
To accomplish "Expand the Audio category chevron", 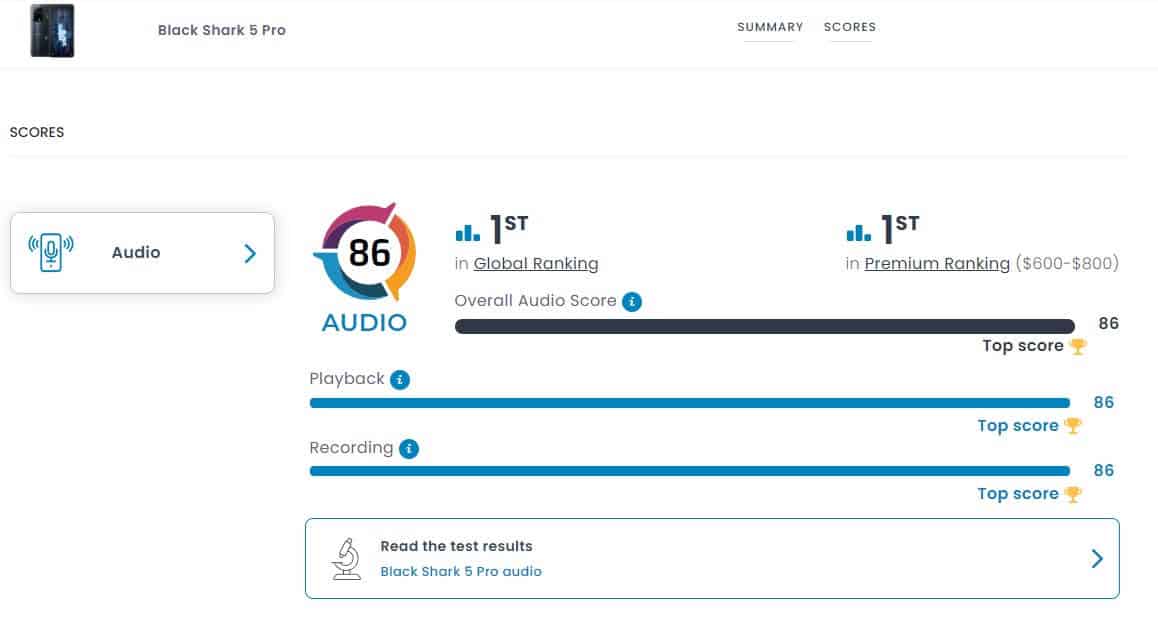I will coord(250,253).
